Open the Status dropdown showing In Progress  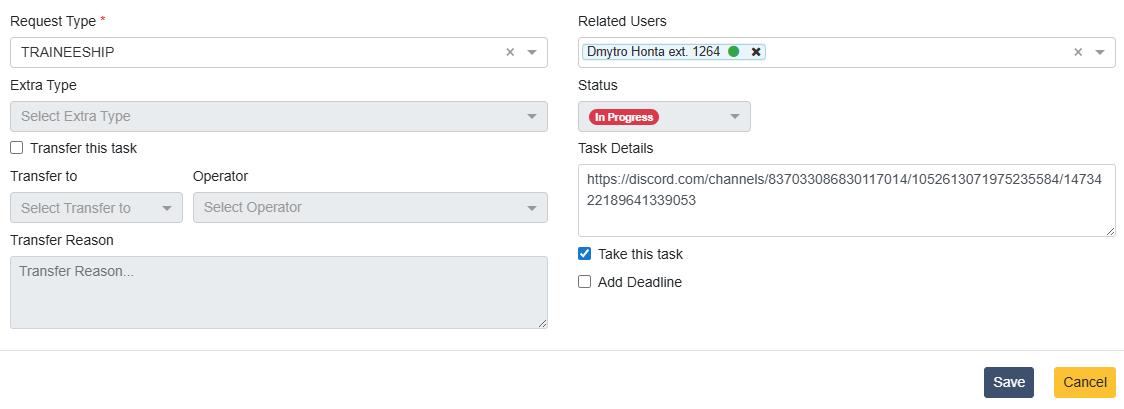[x=734, y=117]
